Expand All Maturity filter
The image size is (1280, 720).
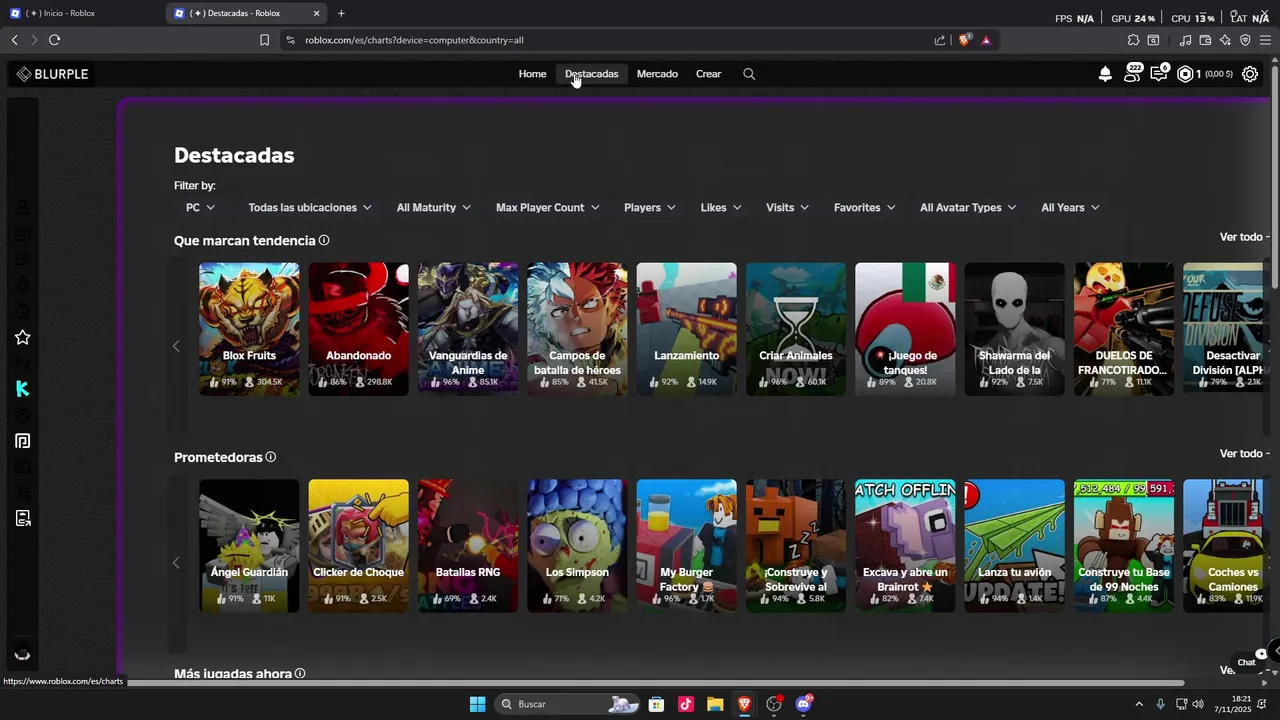coord(434,208)
